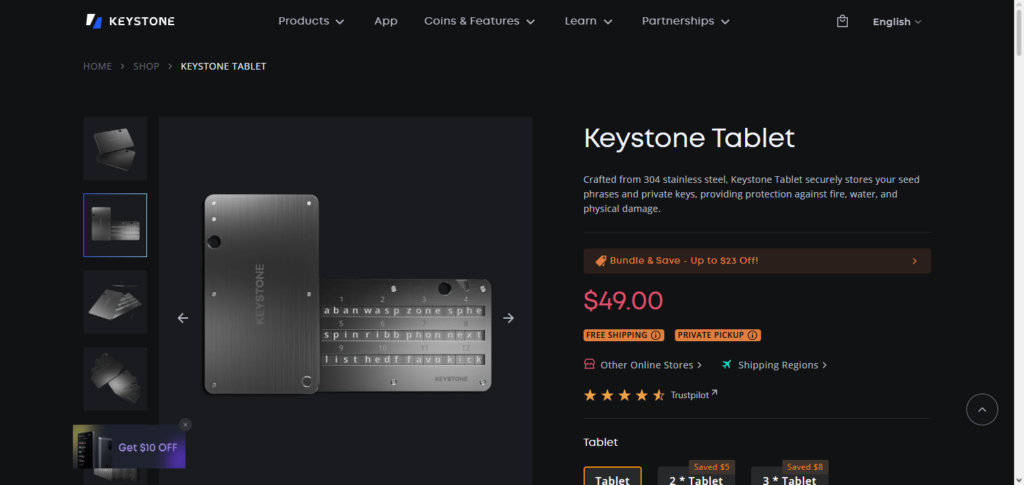Show next product image arrow
Image resolution: width=1024 pixels, height=485 pixels.
point(508,318)
